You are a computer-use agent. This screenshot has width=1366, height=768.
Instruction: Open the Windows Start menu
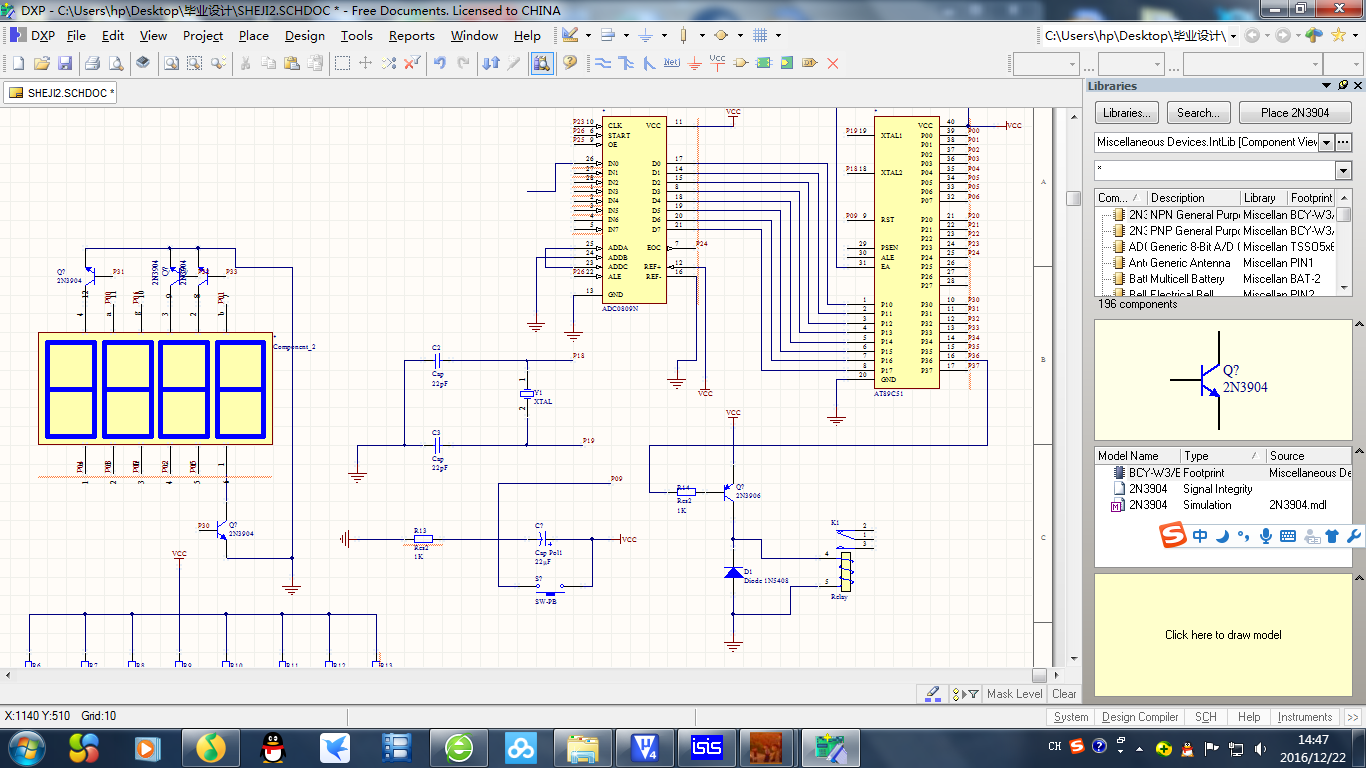[27, 747]
